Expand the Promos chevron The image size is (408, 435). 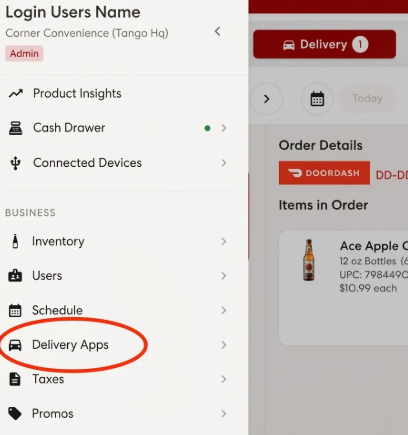(x=224, y=414)
